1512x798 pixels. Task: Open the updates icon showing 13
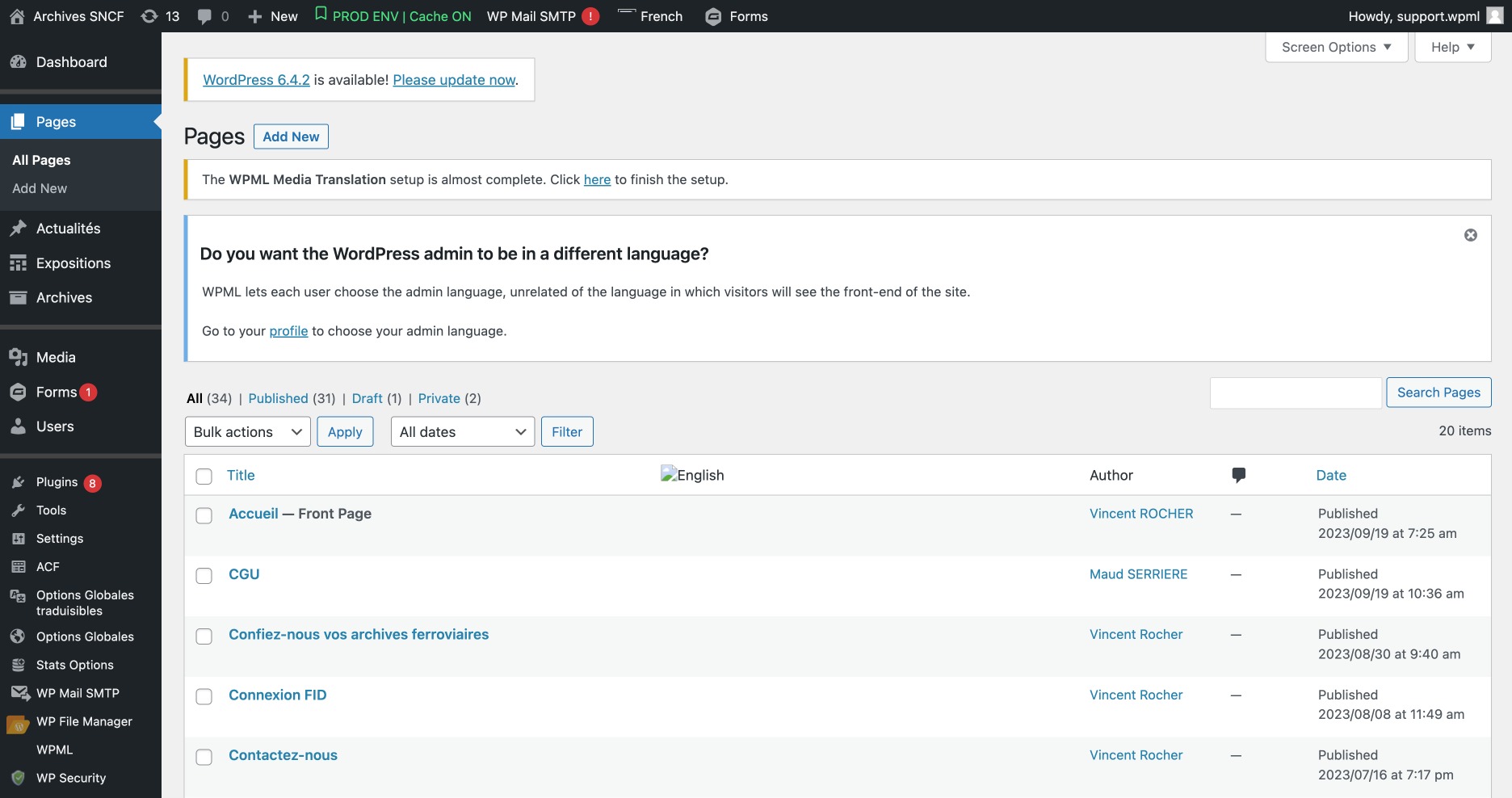[149, 16]
